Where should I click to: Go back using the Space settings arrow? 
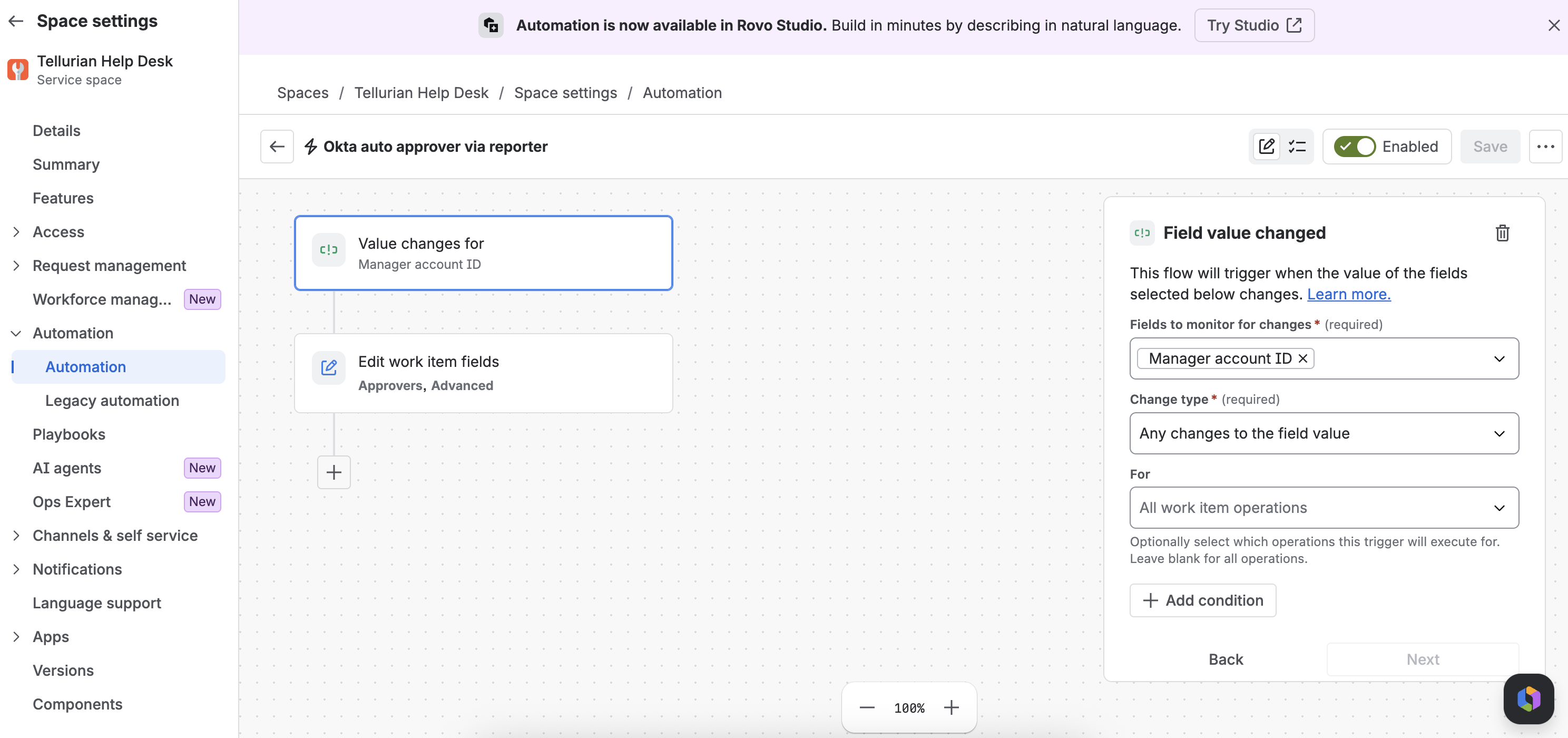(x=16, y=21)
